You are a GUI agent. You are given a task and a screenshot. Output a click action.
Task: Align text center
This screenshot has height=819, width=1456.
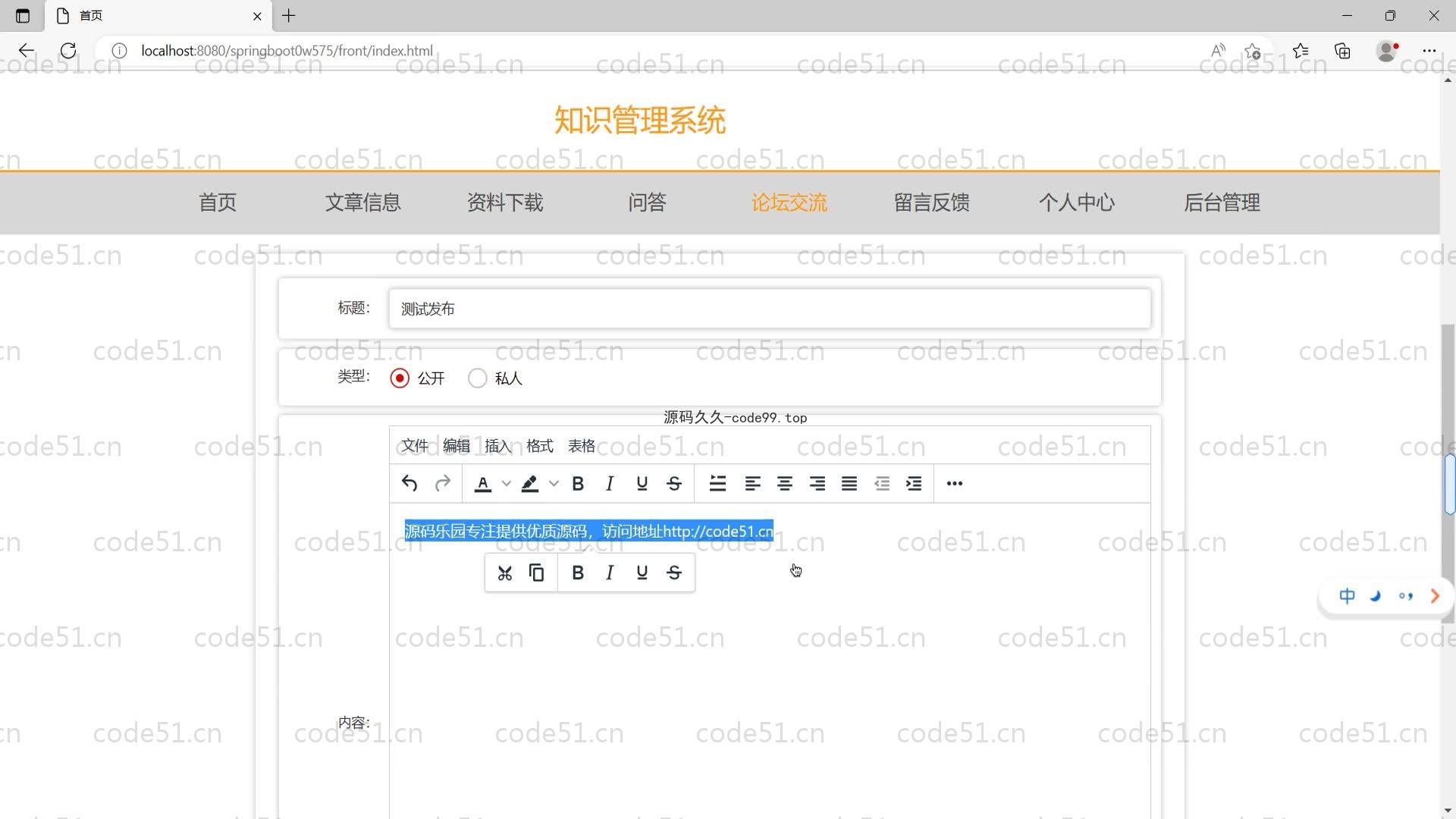(x=785, y=483)
